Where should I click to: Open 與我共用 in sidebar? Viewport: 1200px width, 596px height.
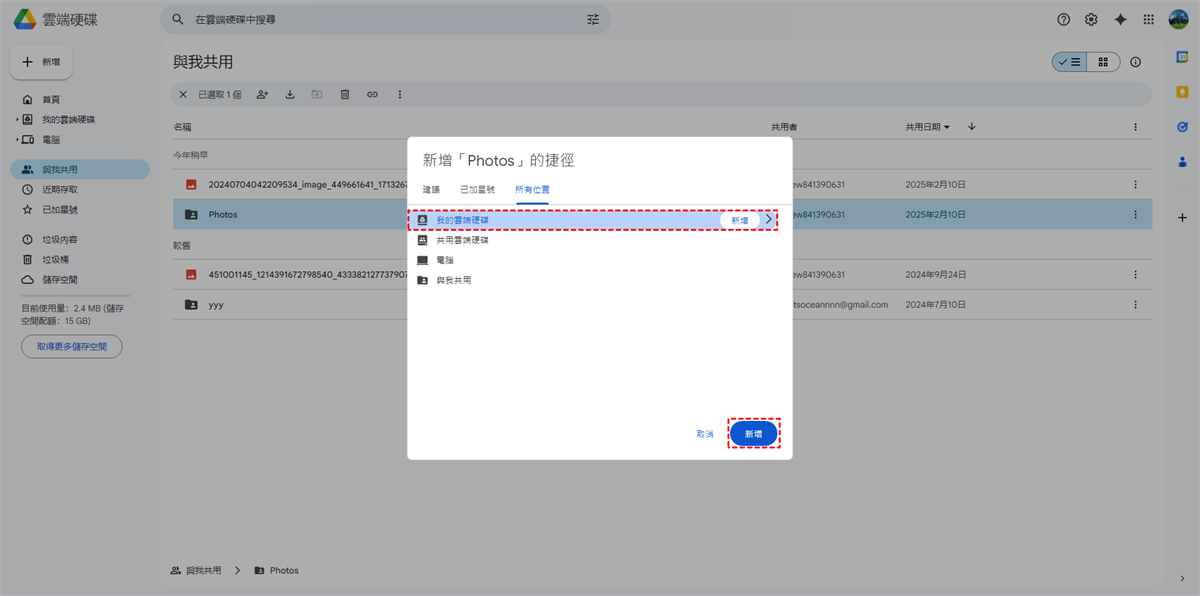point(80,169)
